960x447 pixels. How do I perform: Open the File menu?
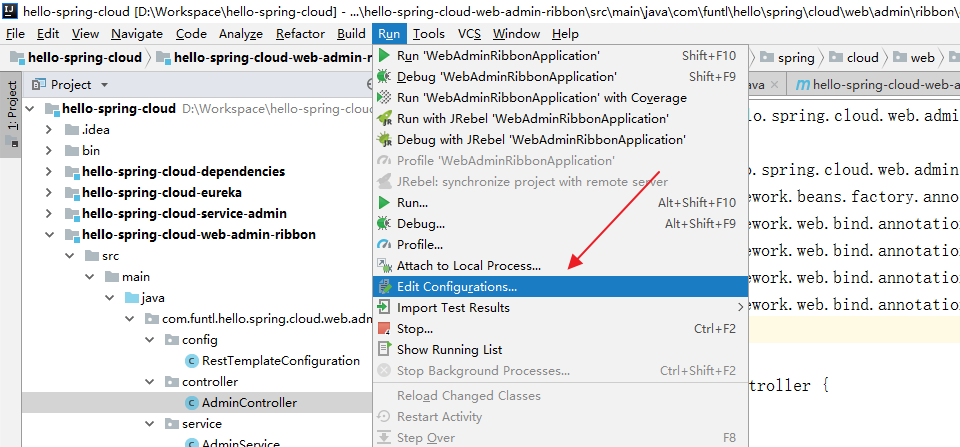tap(15, 34)
